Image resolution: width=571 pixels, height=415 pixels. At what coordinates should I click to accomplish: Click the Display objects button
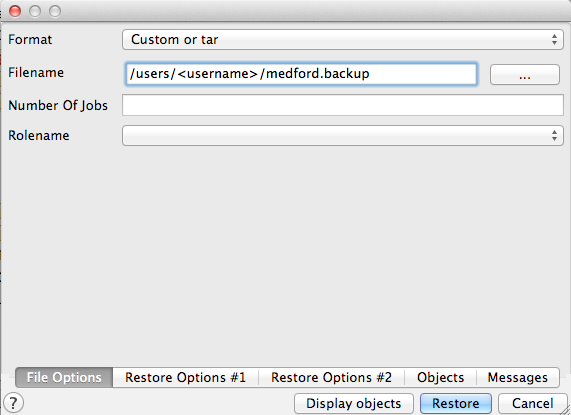[x=354, y=403]
